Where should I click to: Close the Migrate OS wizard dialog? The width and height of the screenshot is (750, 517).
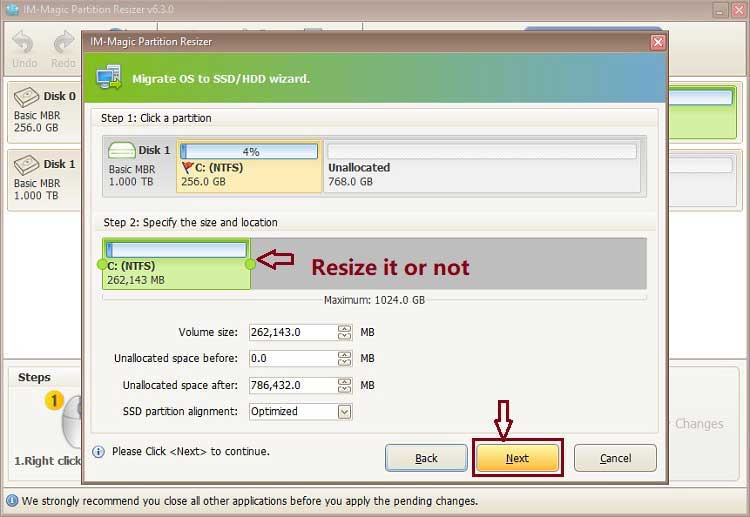coord(657,42)
